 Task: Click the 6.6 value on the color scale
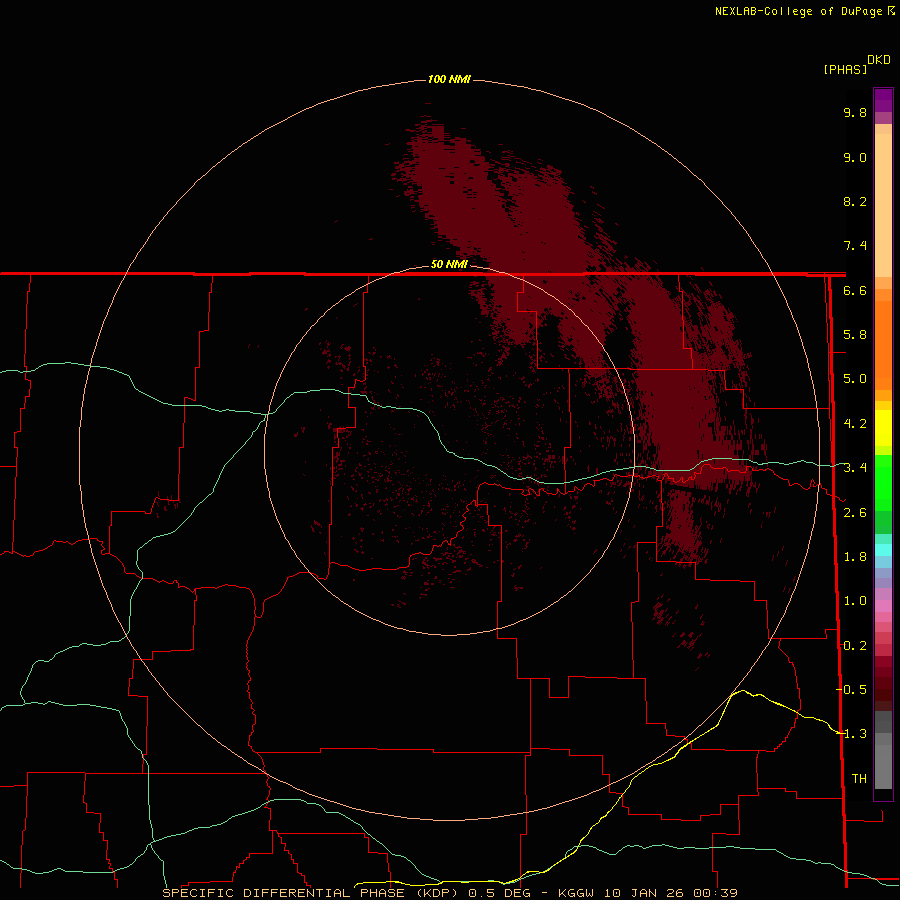pos(855,290)
